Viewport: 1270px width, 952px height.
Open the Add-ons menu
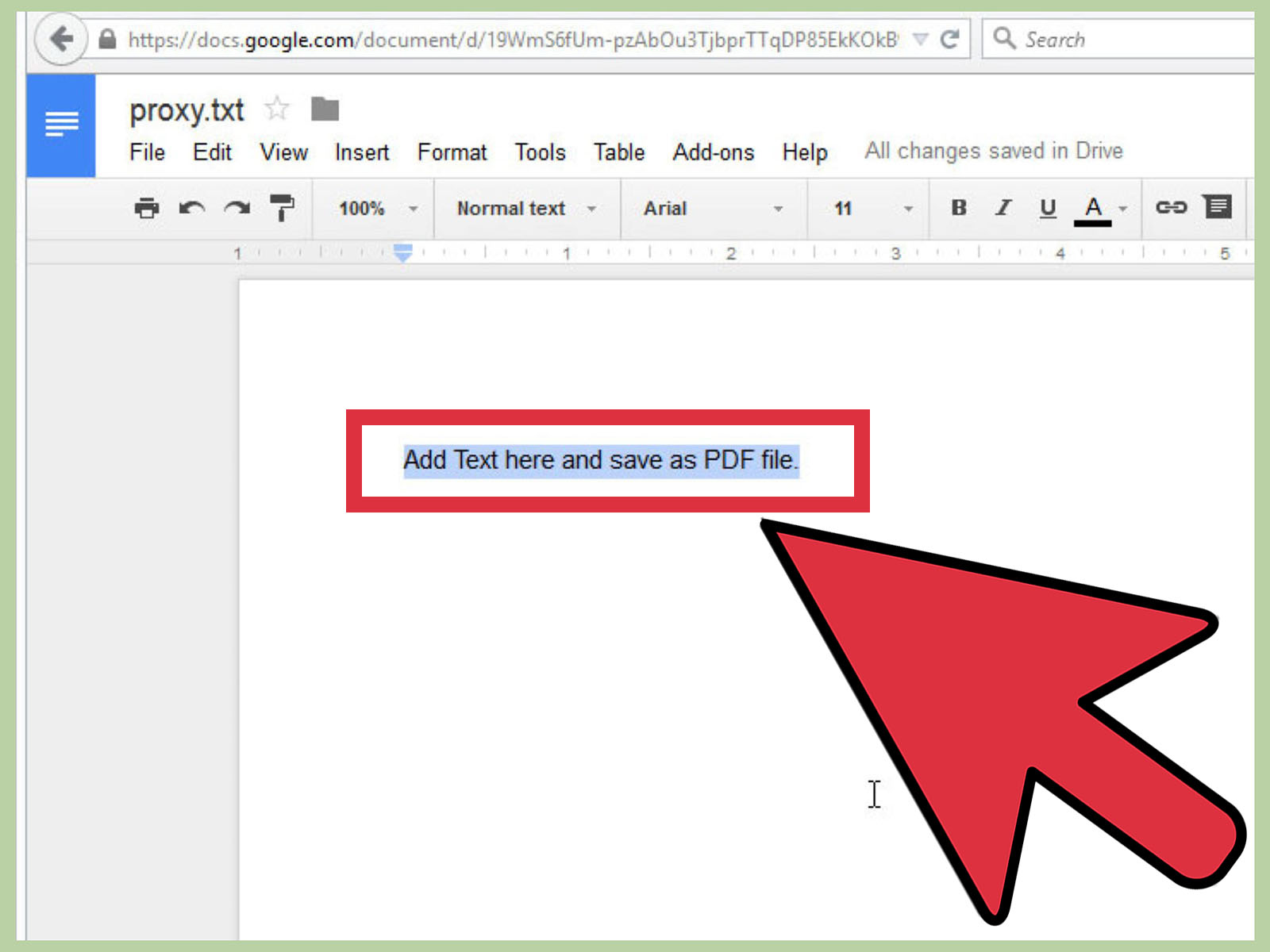click(x=714, y=152)
